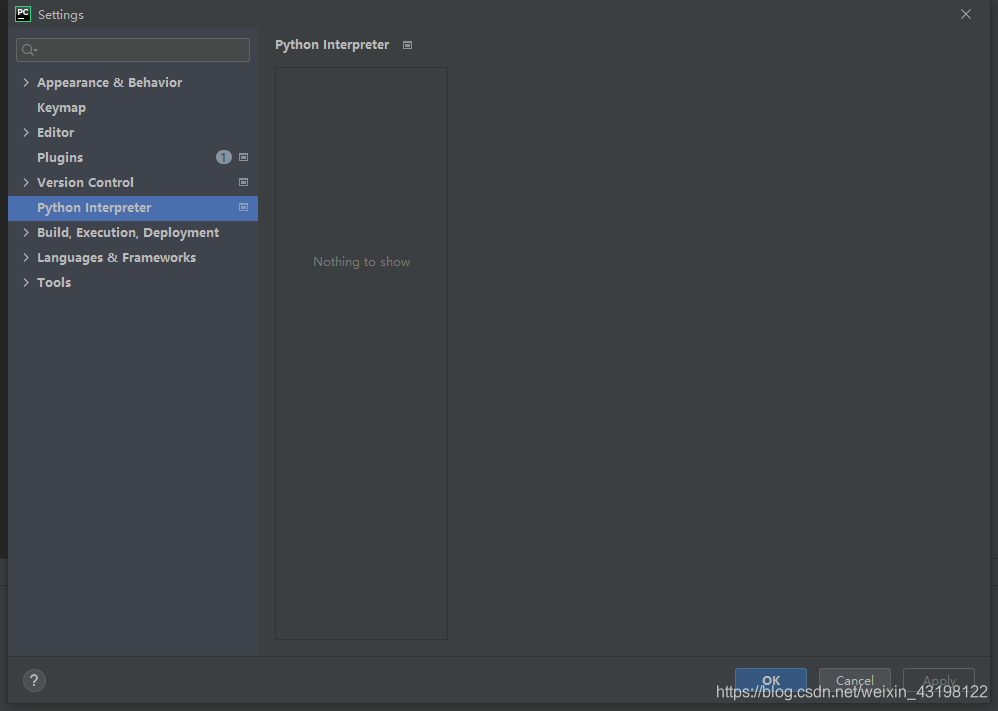The width and height of the screenshot is (998, 711).
Task: Select Build, Execution, Deployment entry
Action: point(128,233)
